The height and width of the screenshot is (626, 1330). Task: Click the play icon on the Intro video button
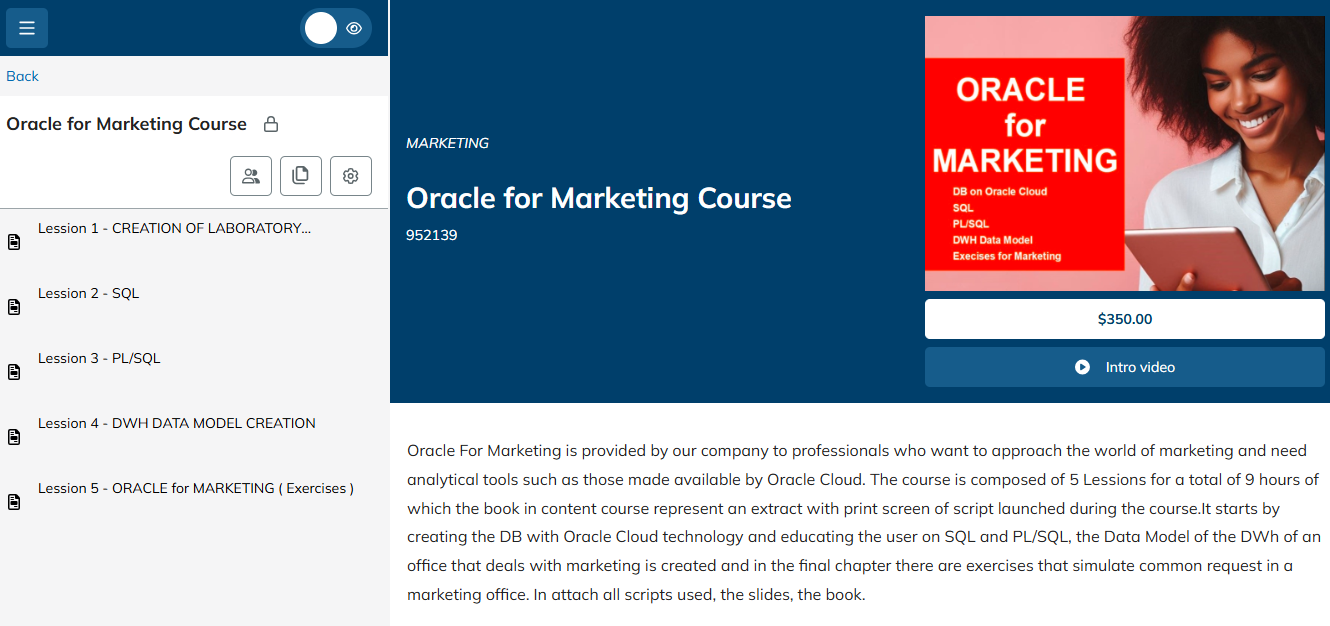pyautogui.click(x=1082, y=367)
